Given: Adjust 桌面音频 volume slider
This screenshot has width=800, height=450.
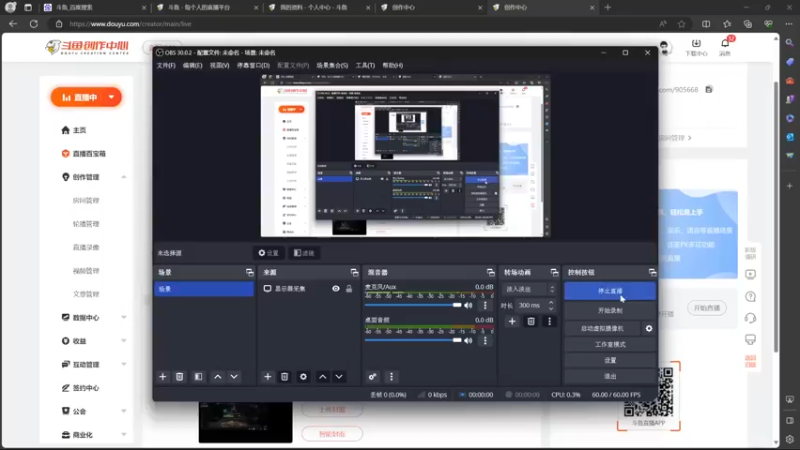Looking at the screenshot, I should [x=413, y=340].
